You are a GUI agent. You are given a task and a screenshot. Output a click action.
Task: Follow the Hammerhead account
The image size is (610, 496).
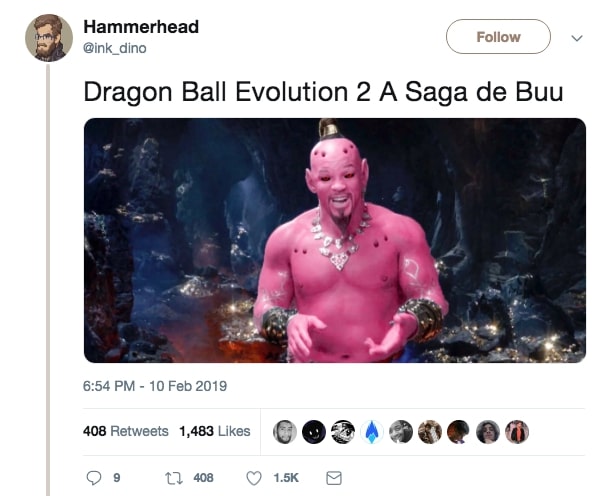coord(498,37)
